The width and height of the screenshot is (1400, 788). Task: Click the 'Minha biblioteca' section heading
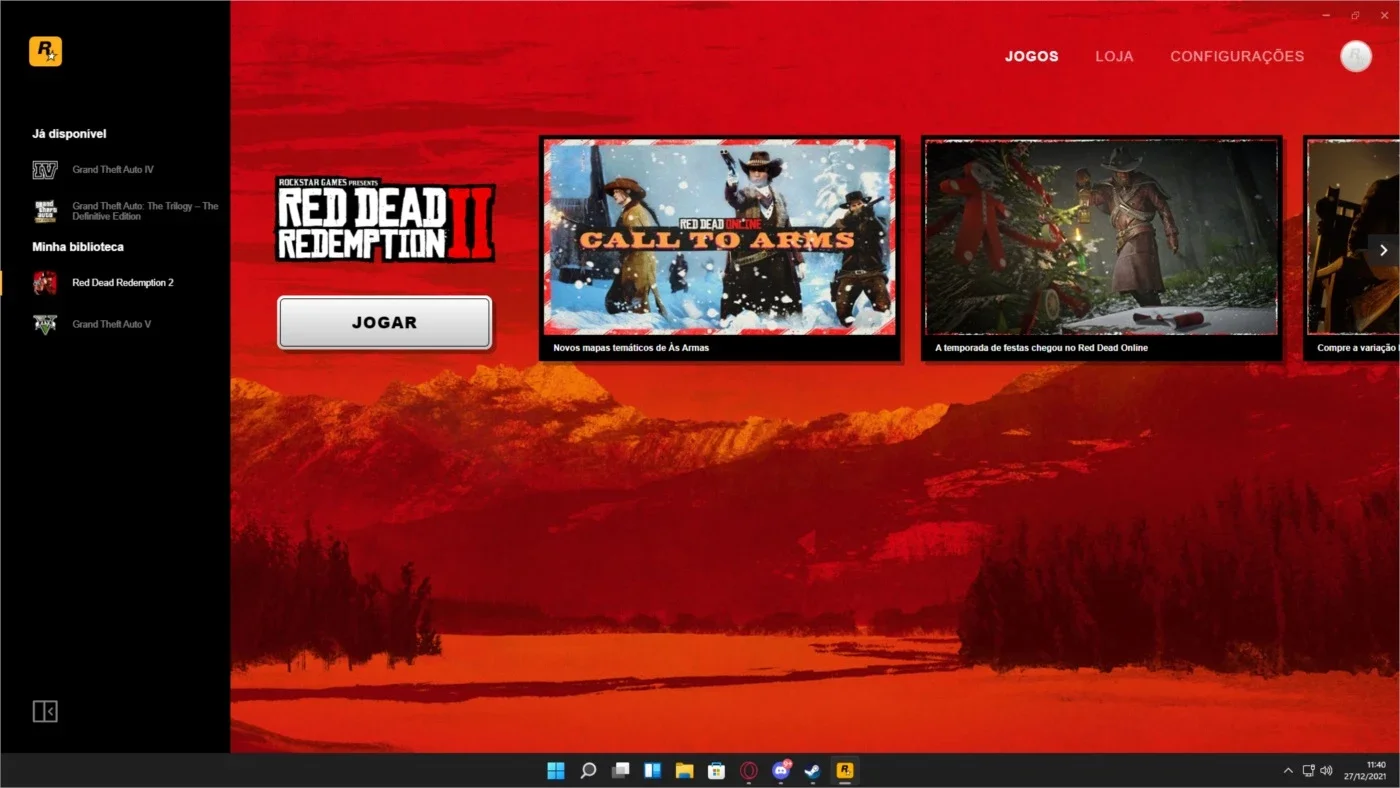click(x=78, y=247)
